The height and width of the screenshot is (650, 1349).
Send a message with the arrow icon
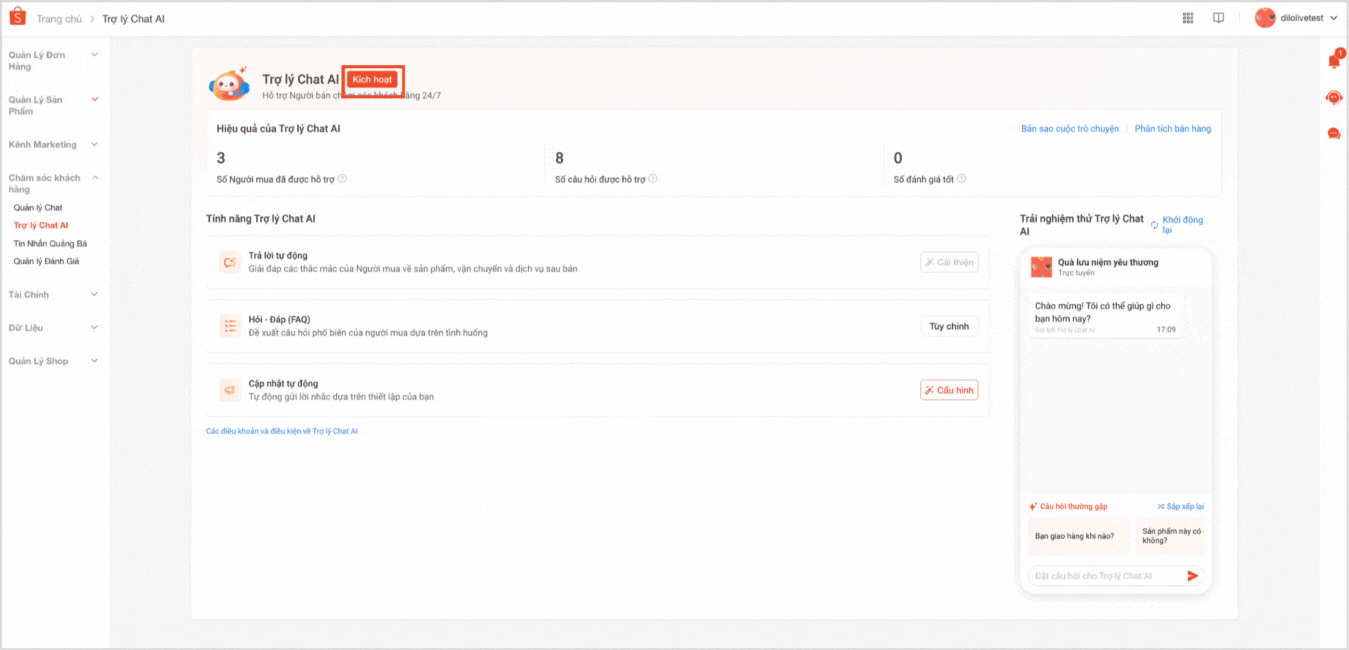click(1193, 575)
